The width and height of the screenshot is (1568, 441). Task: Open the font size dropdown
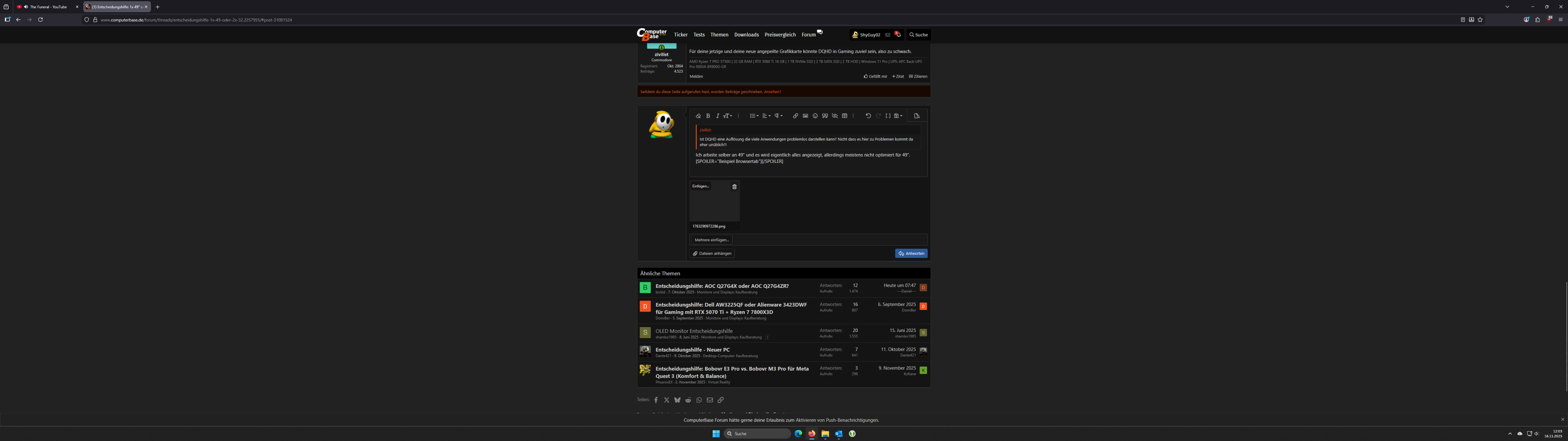pyautogui.click(x=727, y=116)
